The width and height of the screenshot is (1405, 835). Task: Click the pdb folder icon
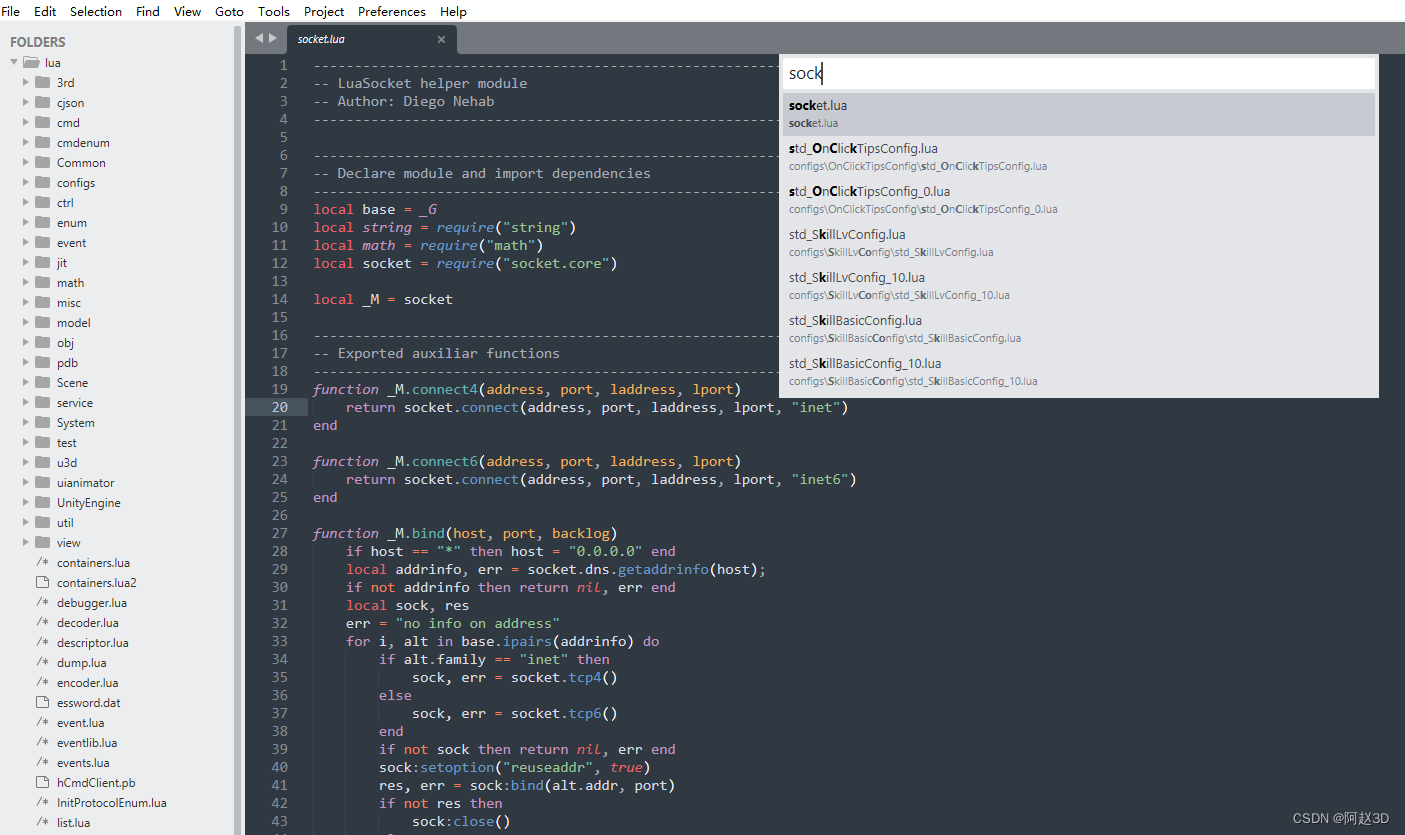tap(42, 362)
